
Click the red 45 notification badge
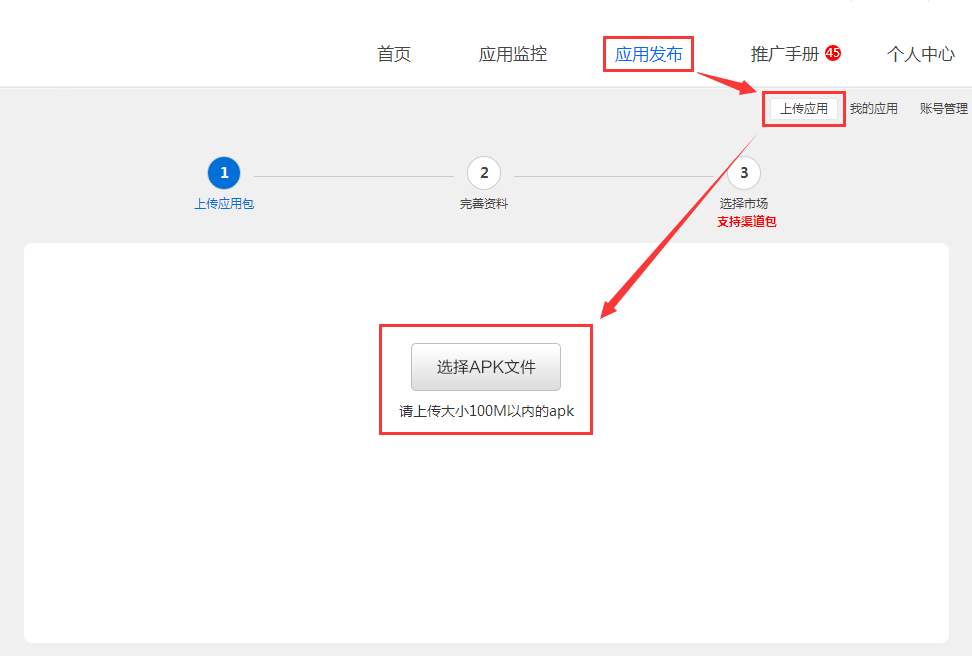click(x=833, y=53)
